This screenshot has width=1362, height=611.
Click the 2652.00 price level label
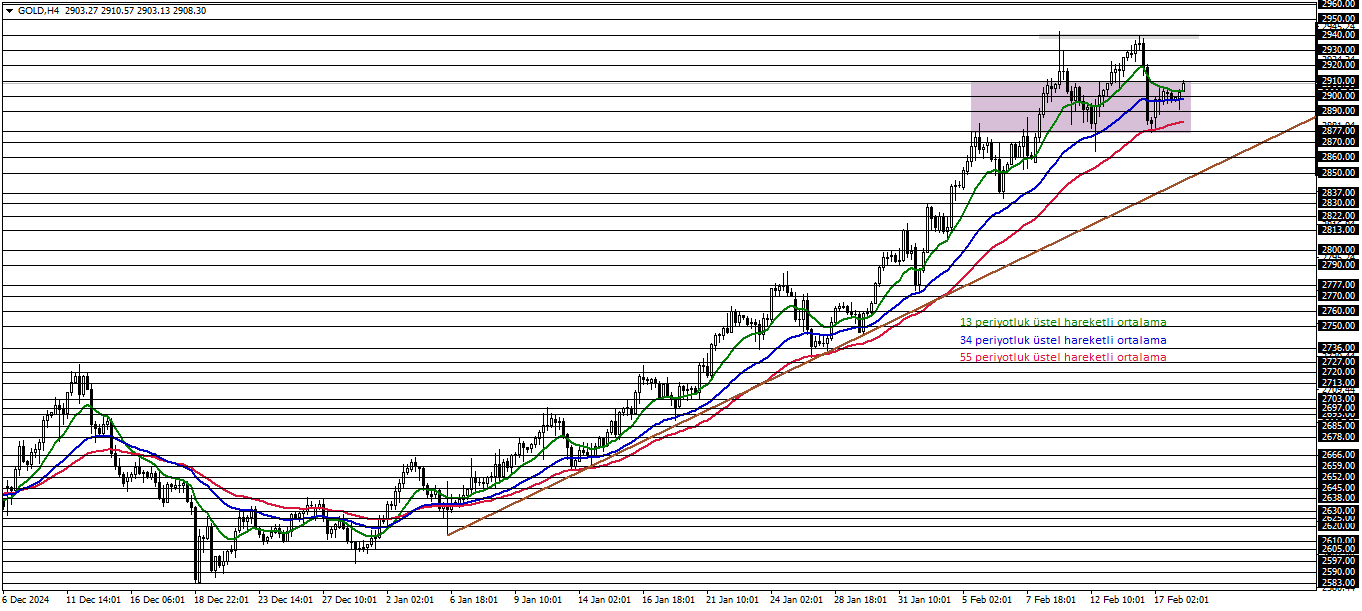(x=1338, y=476)
